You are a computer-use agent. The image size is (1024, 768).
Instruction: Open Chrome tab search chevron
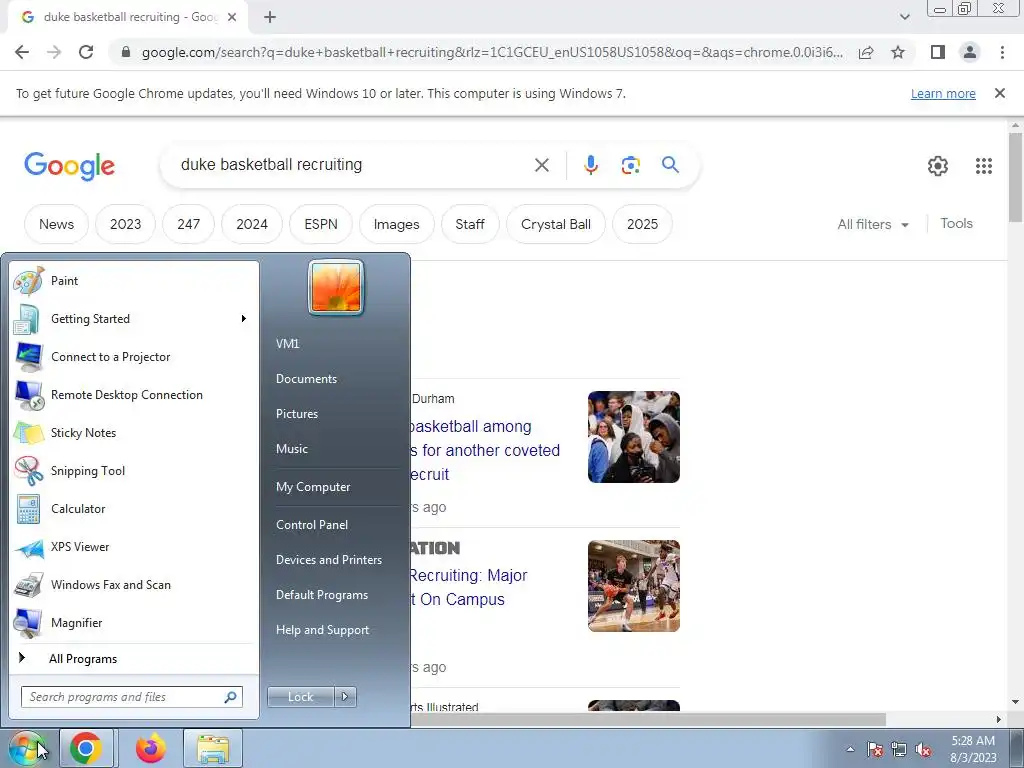(904, 17)
